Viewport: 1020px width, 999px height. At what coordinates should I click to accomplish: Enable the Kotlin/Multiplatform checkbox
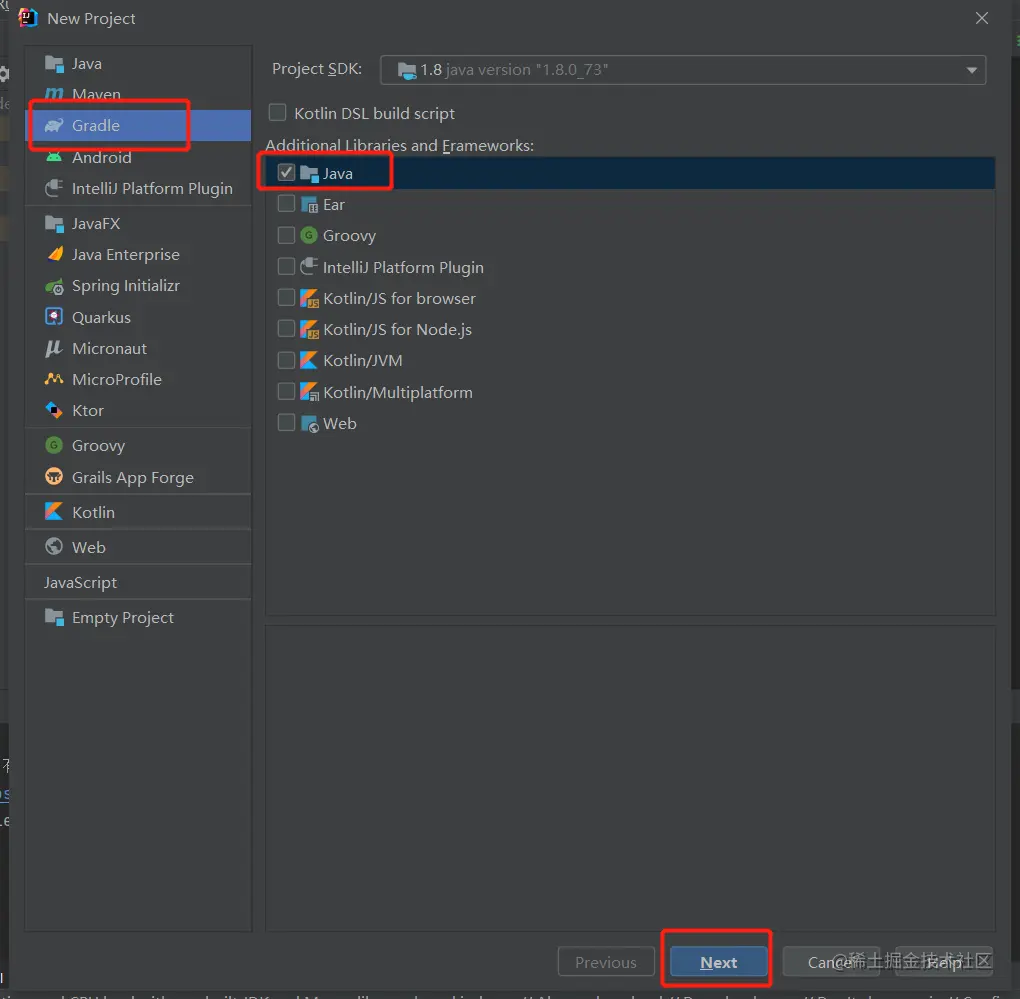pos(286,391)
